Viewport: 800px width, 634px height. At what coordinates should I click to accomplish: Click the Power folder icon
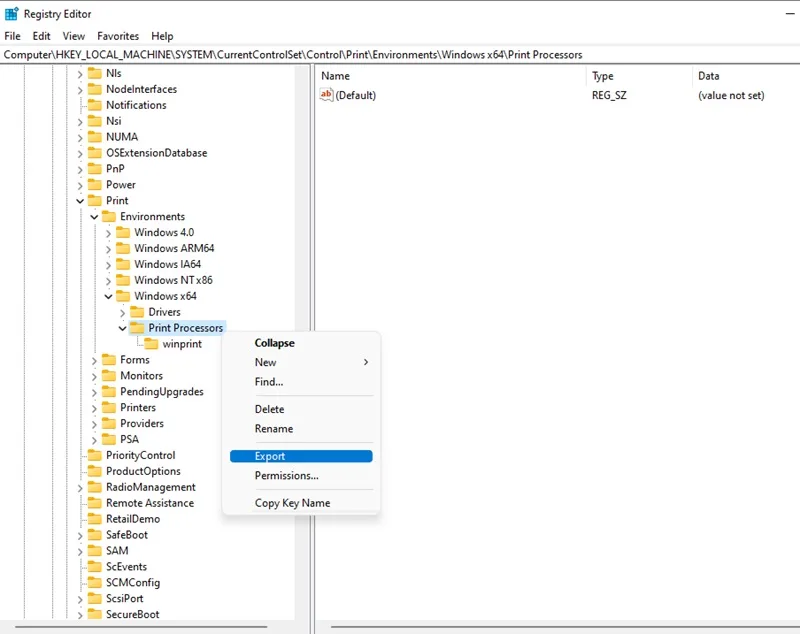pos(95,184)
